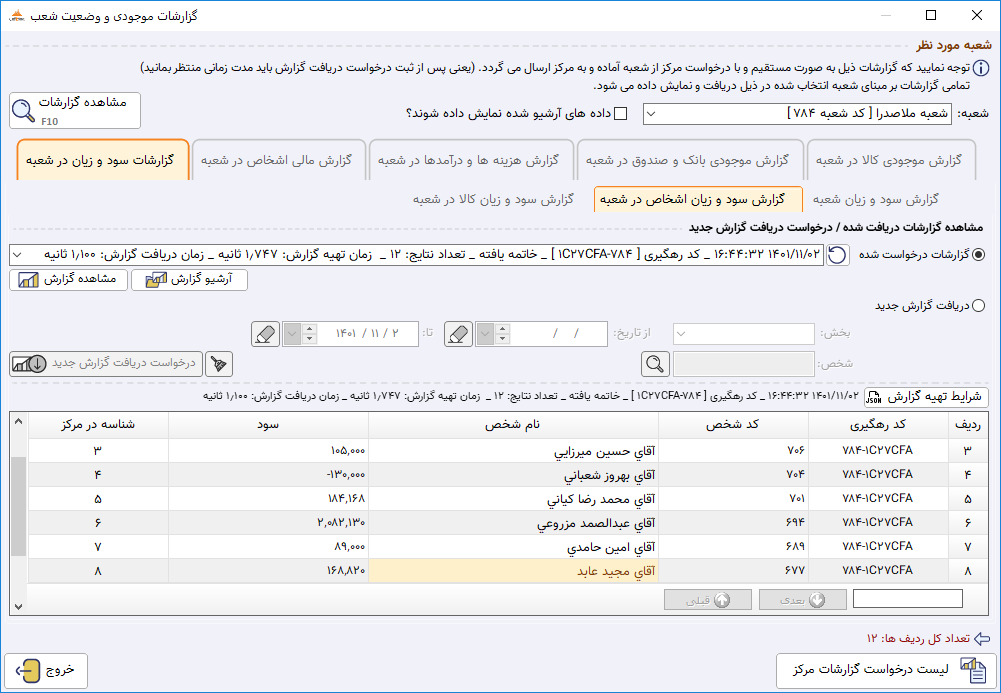The height and width of the screenshot is (693, 1001).
Task: Clear the 'از تاریخ' date with eraser icon
Action: coord(458,334)
